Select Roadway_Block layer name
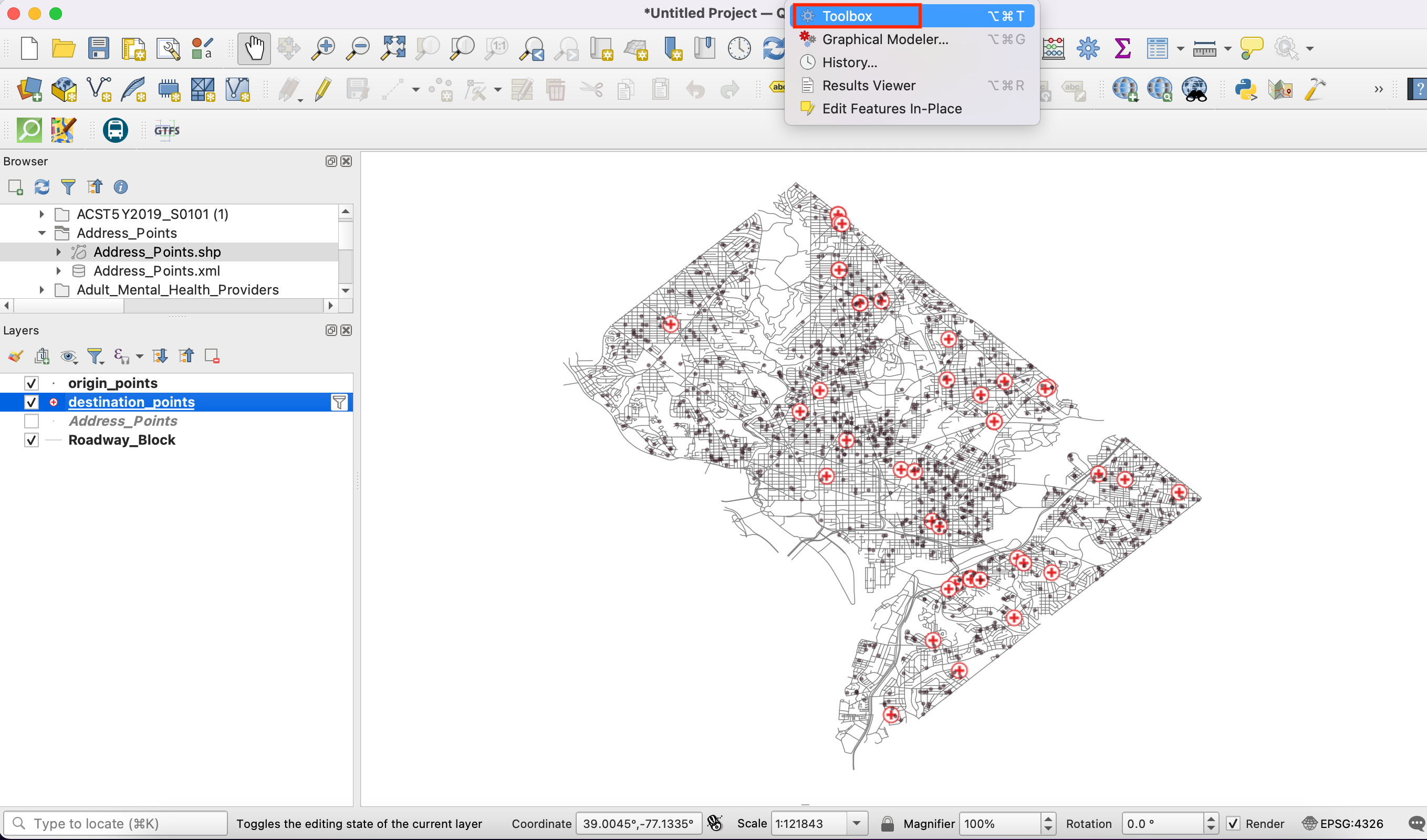 [x=121, y=440]
